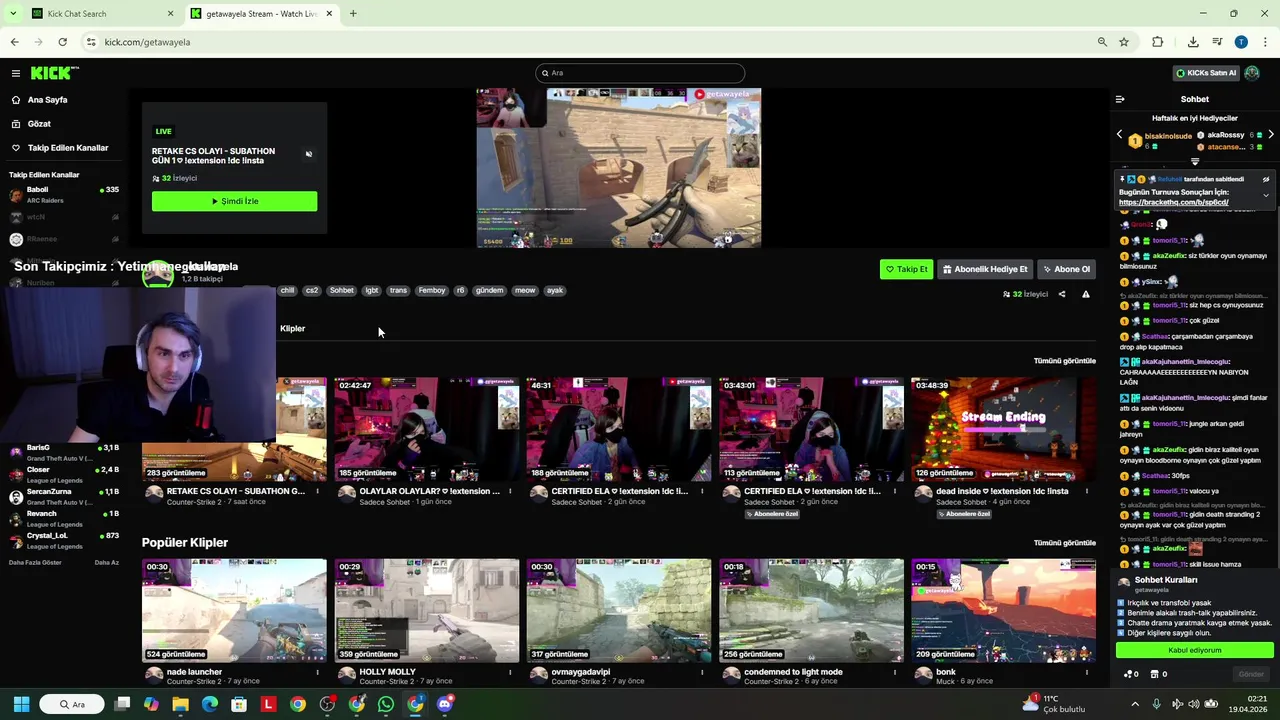Screen dimensions: 1280x720
Task: Open options for OLAYLAR OLAYLAR video
Action: (x=510, y=491)
